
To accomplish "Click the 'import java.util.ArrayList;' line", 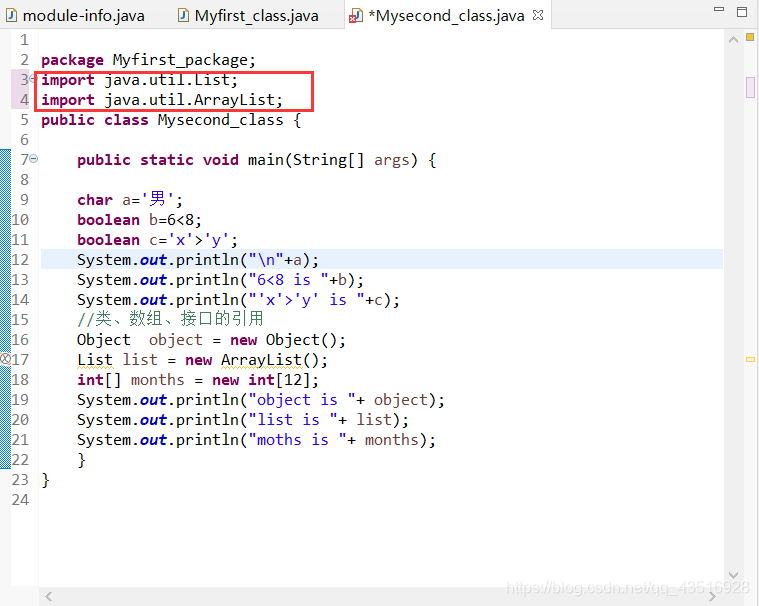I will pos(162,100).
